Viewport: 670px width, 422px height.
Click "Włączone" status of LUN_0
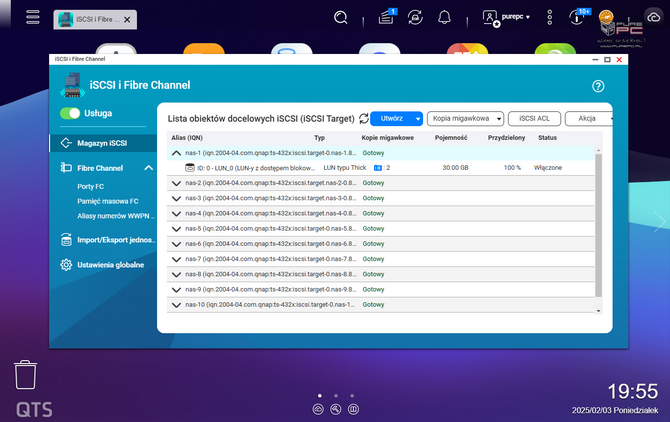pos(548,168)
